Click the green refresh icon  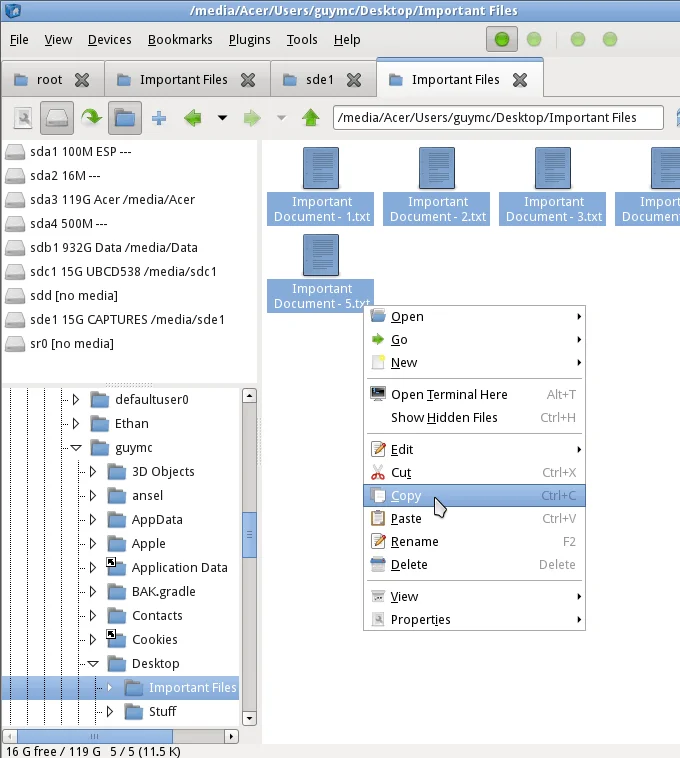[x=91, y=118]
